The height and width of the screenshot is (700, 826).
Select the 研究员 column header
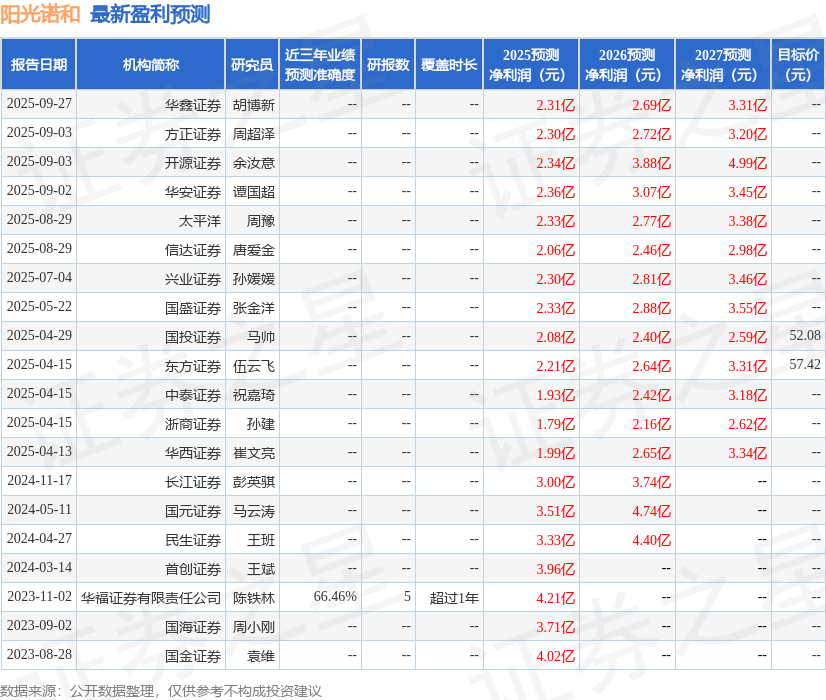coord(252,64)
